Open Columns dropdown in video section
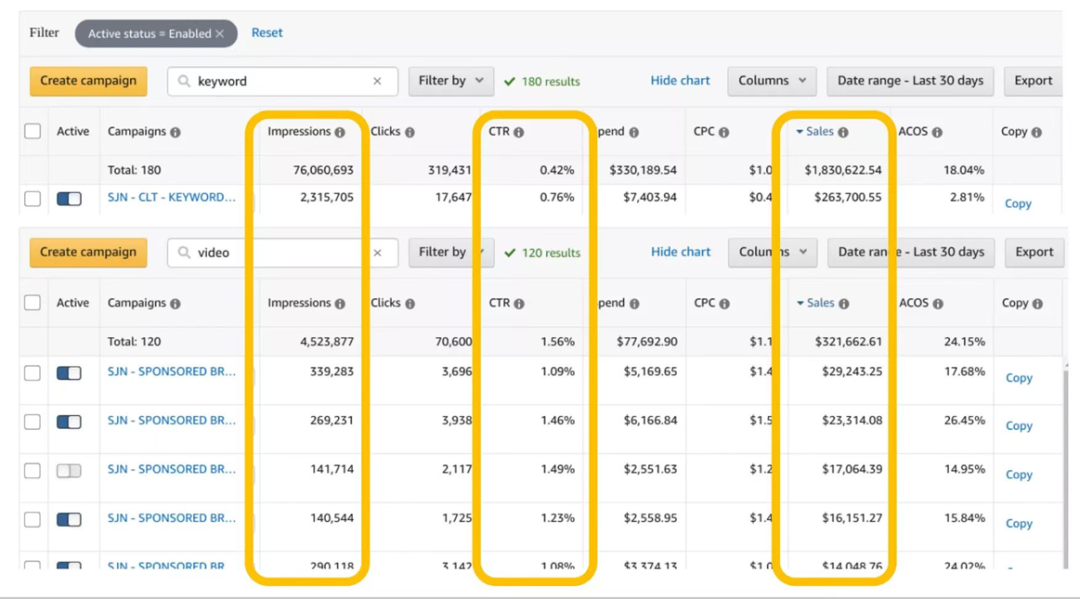 click(773, 252)
